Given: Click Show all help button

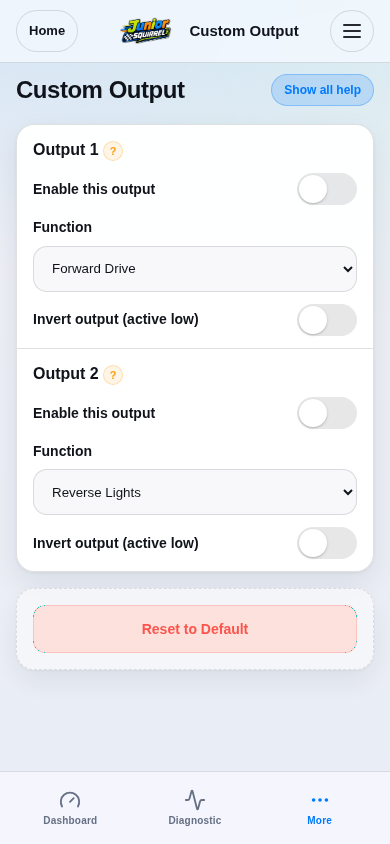Looking at the screenshot, I should point(322,90).
